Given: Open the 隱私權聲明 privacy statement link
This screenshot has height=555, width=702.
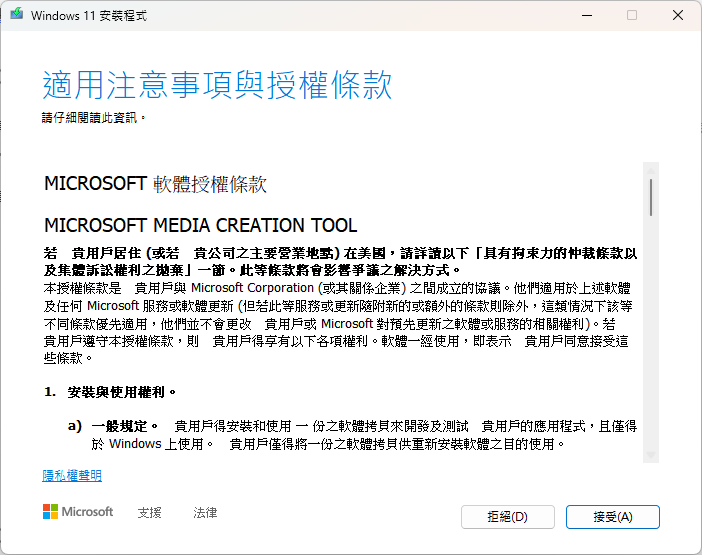Looking at the screenshot, I should click(72, 476).
